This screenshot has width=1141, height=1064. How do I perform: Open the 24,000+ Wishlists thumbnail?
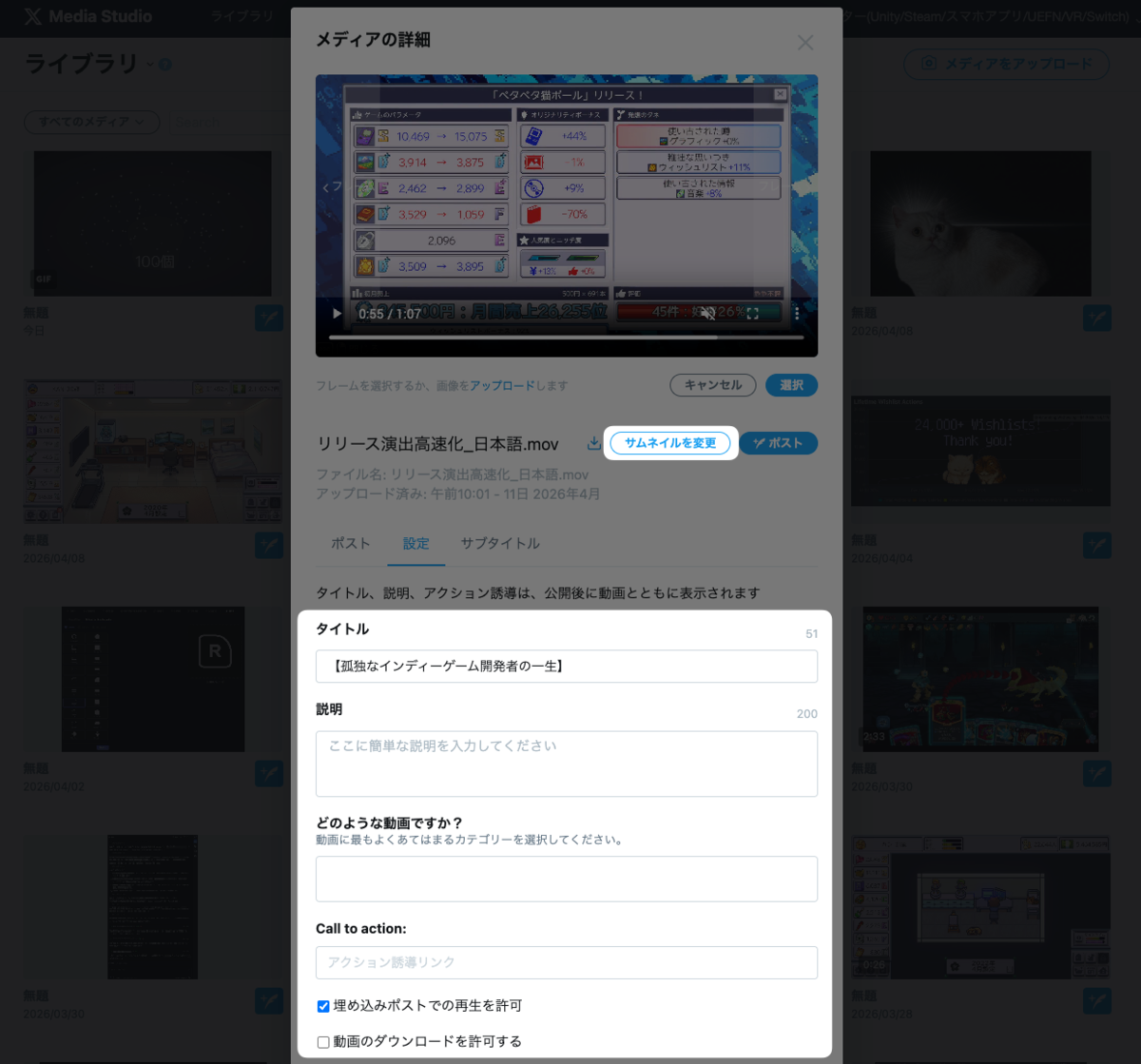pyautogui.click(x=980, y=452)
